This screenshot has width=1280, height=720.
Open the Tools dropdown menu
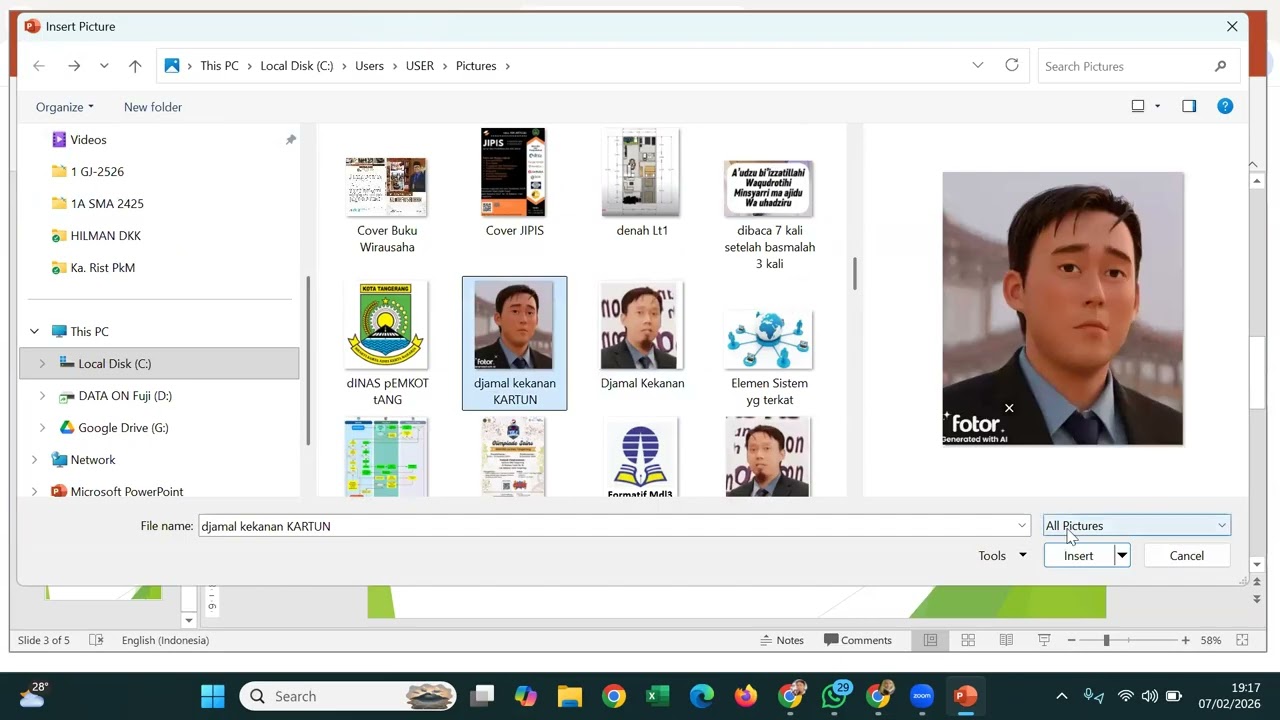[x=1002, y=556]
